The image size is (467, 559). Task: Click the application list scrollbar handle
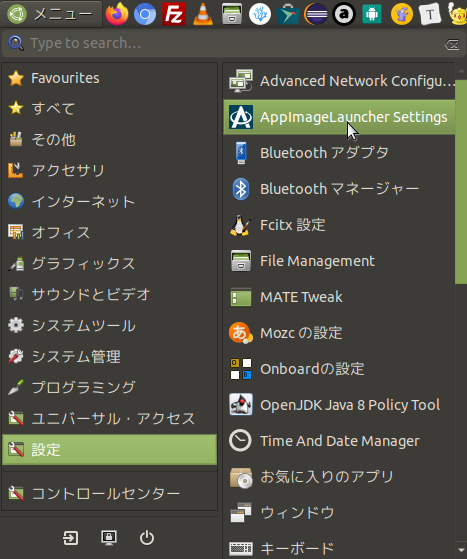click(x=461, y=182)
